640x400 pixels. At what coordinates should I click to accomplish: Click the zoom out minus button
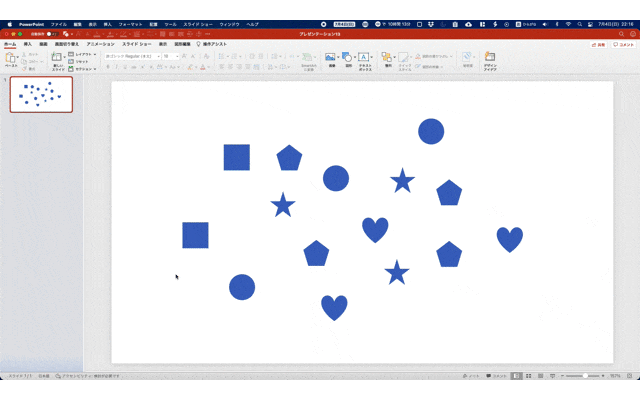coord(562,376)
